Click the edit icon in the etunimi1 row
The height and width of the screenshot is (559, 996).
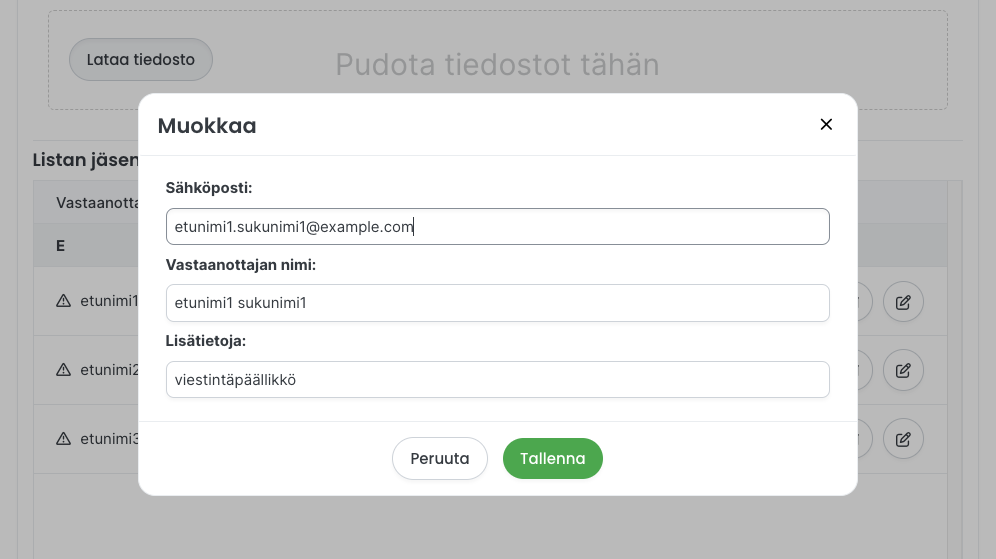pos(903,302)
